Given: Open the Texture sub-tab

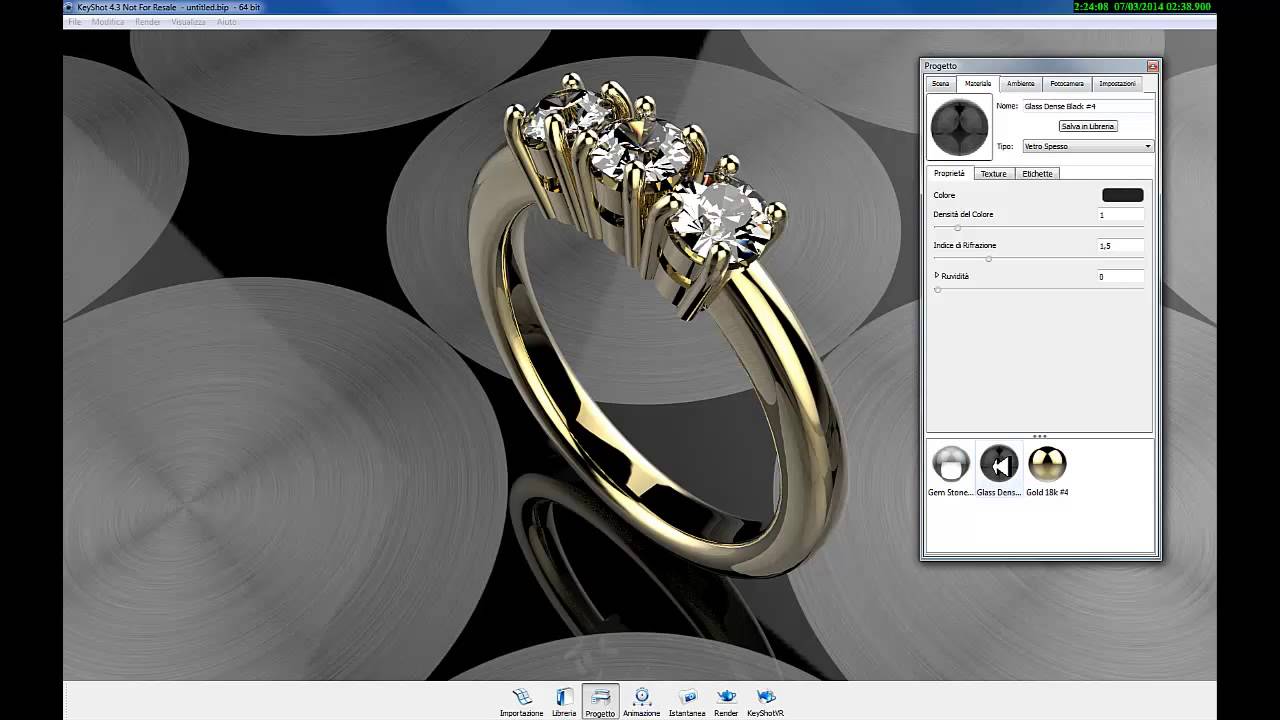Looking at the screenshot, I should point(993,174).
